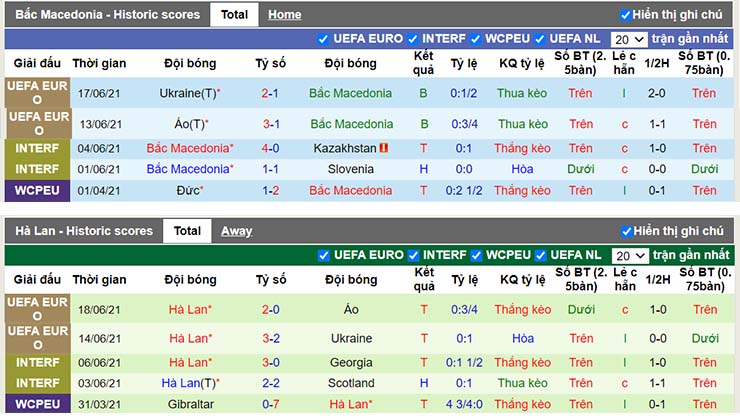Uncheck Hiển thị ghi chú in Bắc Macedonia header
This screenshot has width=740, height=420.
click(x=625, y=15)
